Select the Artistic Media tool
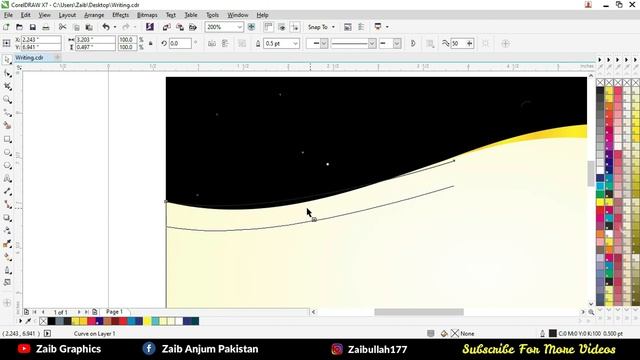This screenshot has height=360, width=640. pyautogui.click(x=7, y=126)
